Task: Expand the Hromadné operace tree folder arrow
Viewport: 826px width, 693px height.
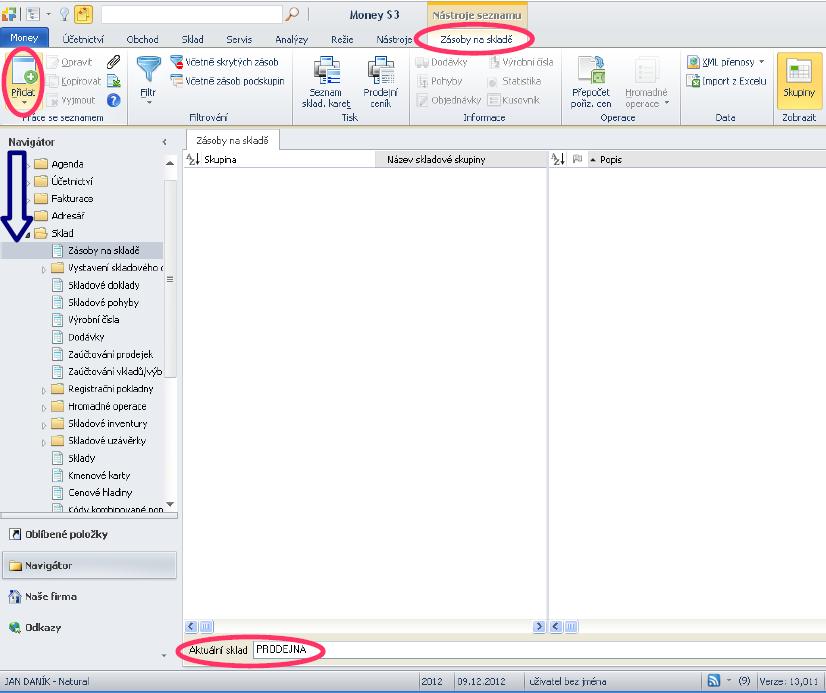Action: (44, 408)
